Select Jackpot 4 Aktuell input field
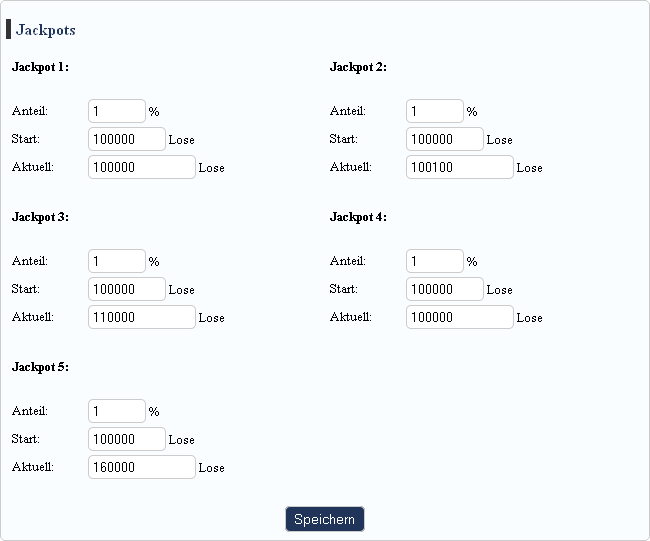Screen dimensions: 650x541 tap(460, 317)
